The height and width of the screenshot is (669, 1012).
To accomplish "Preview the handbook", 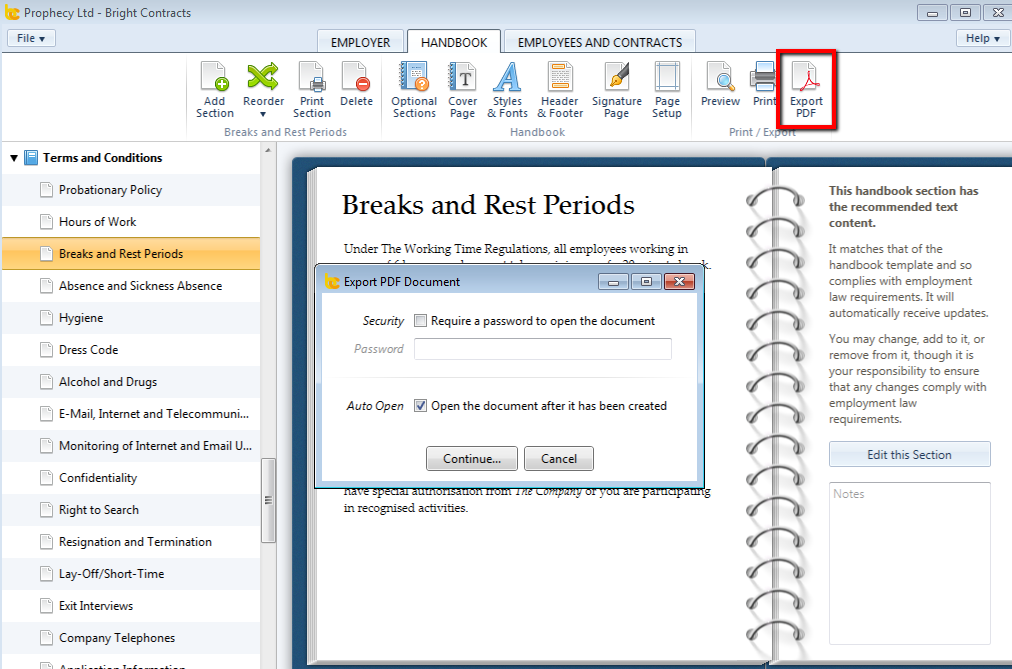I will 720,85.
